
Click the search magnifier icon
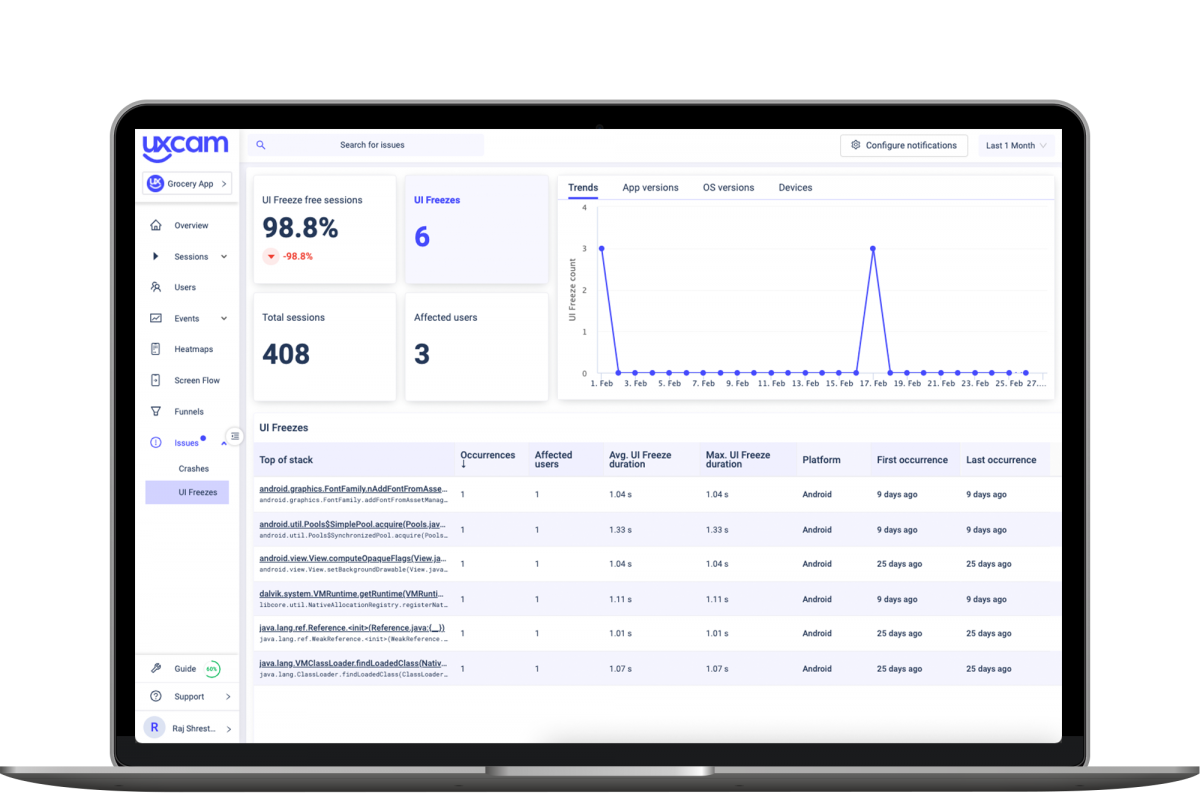[x=260, y=145]
